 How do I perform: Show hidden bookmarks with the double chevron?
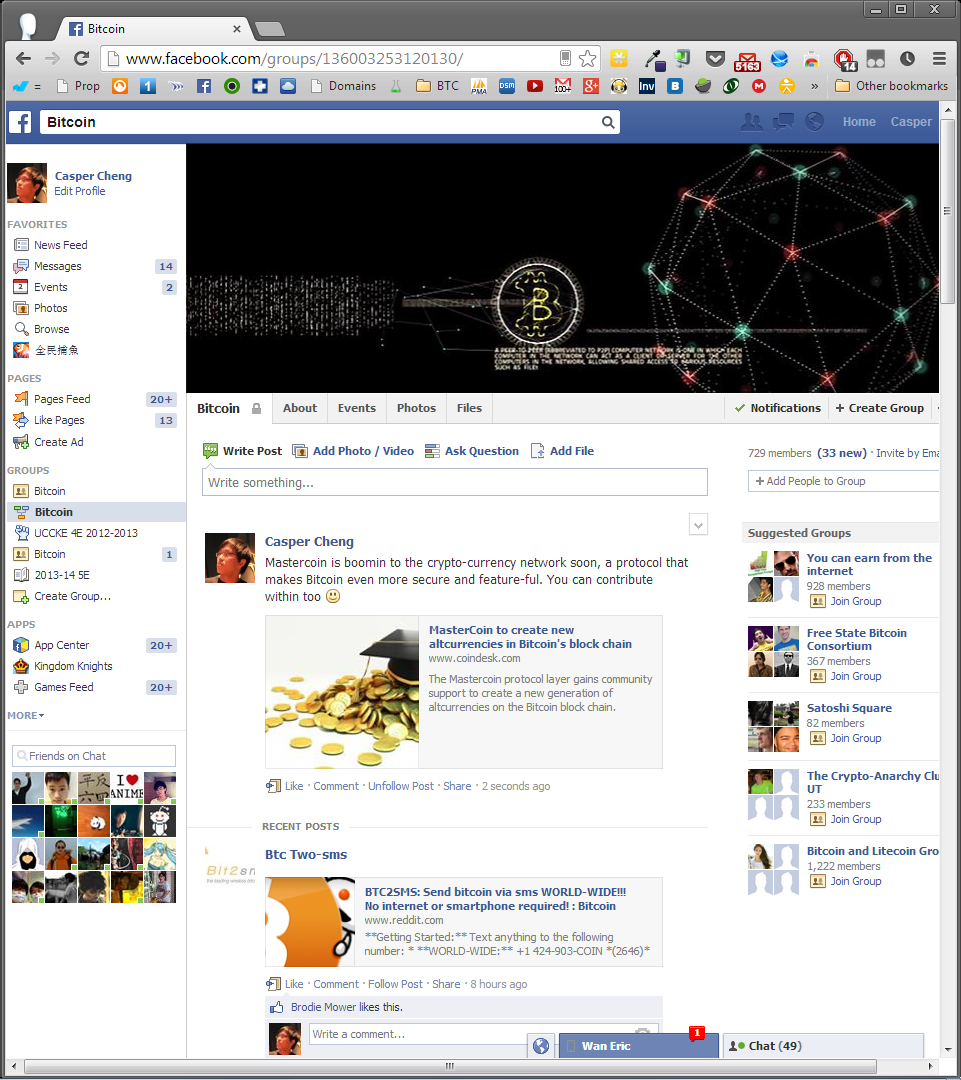(814, 86)
